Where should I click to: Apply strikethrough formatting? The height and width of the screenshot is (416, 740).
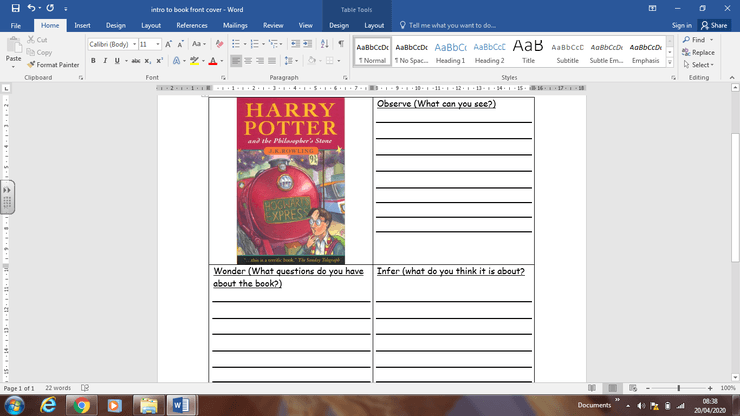point(136,60)
